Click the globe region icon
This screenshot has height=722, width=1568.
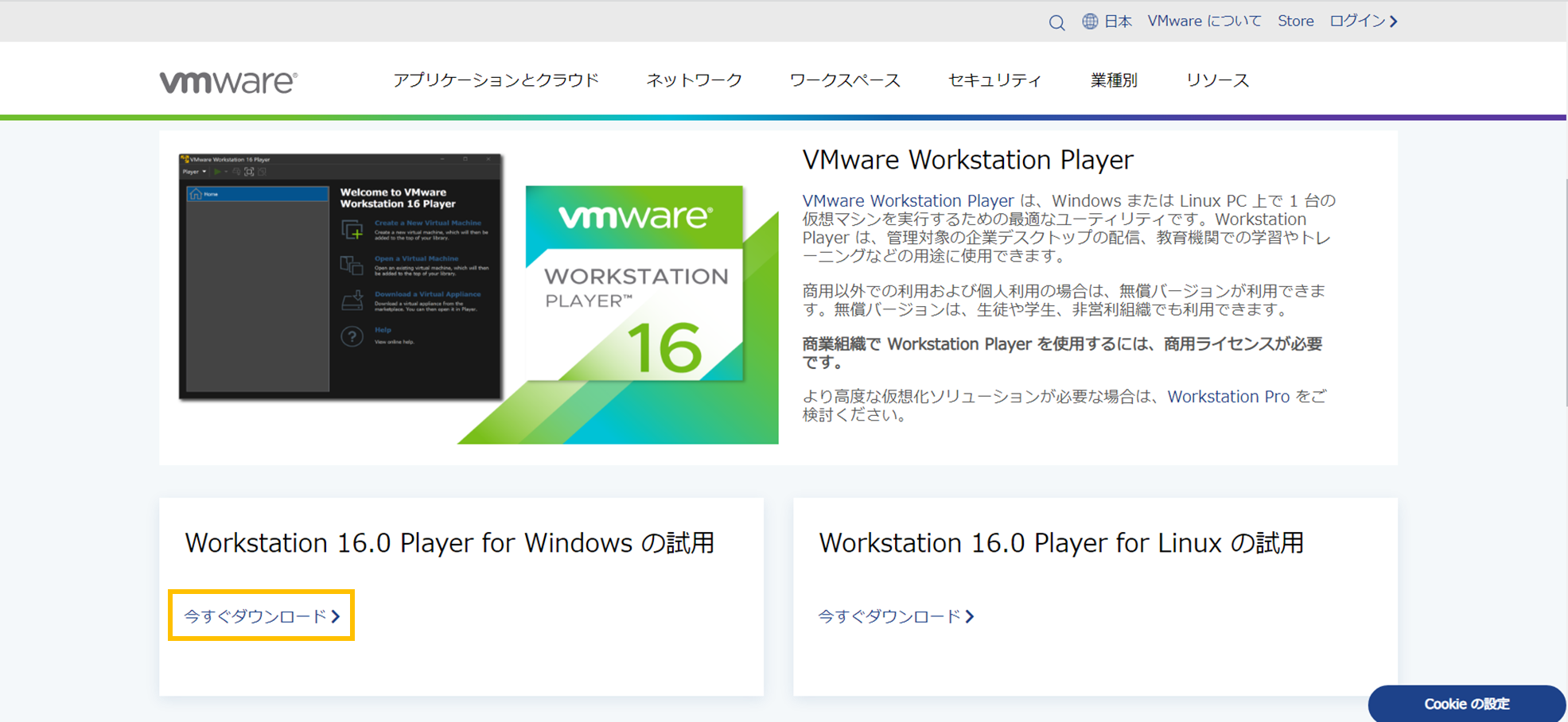coord(1090,21)
